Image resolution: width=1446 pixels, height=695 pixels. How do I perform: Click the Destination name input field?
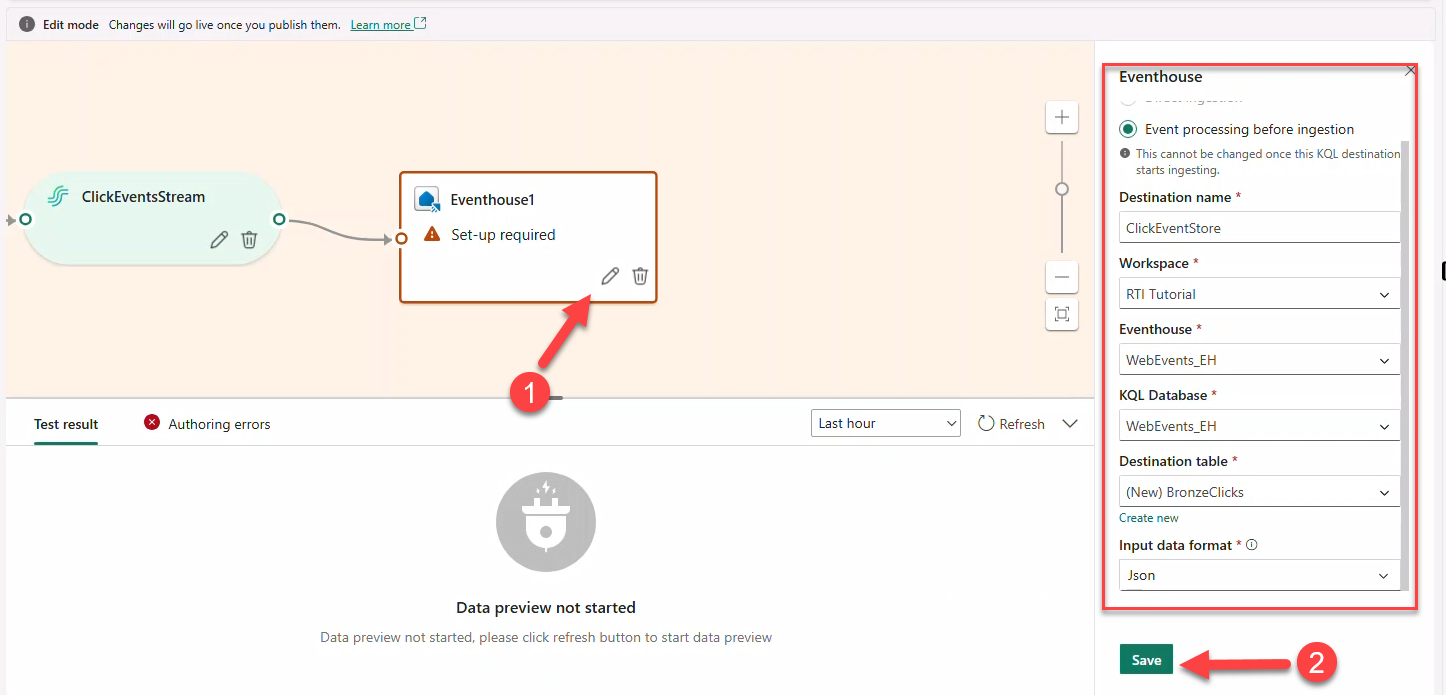[x=1259, y=228]
